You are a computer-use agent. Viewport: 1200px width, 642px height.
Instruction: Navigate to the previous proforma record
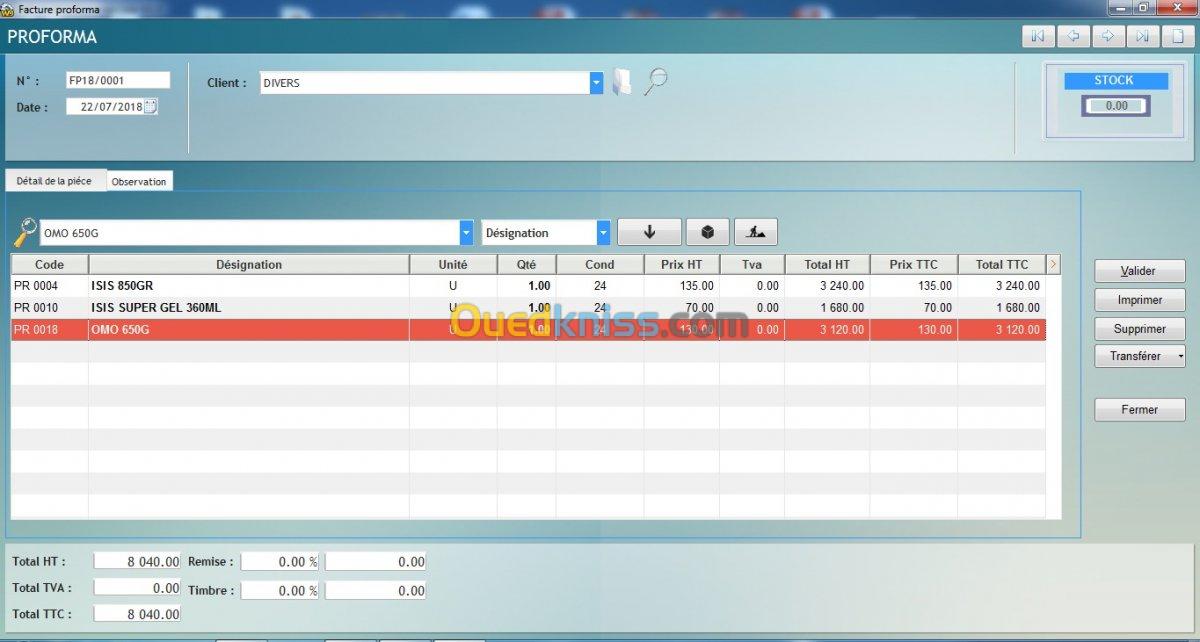pos(1073,36)
